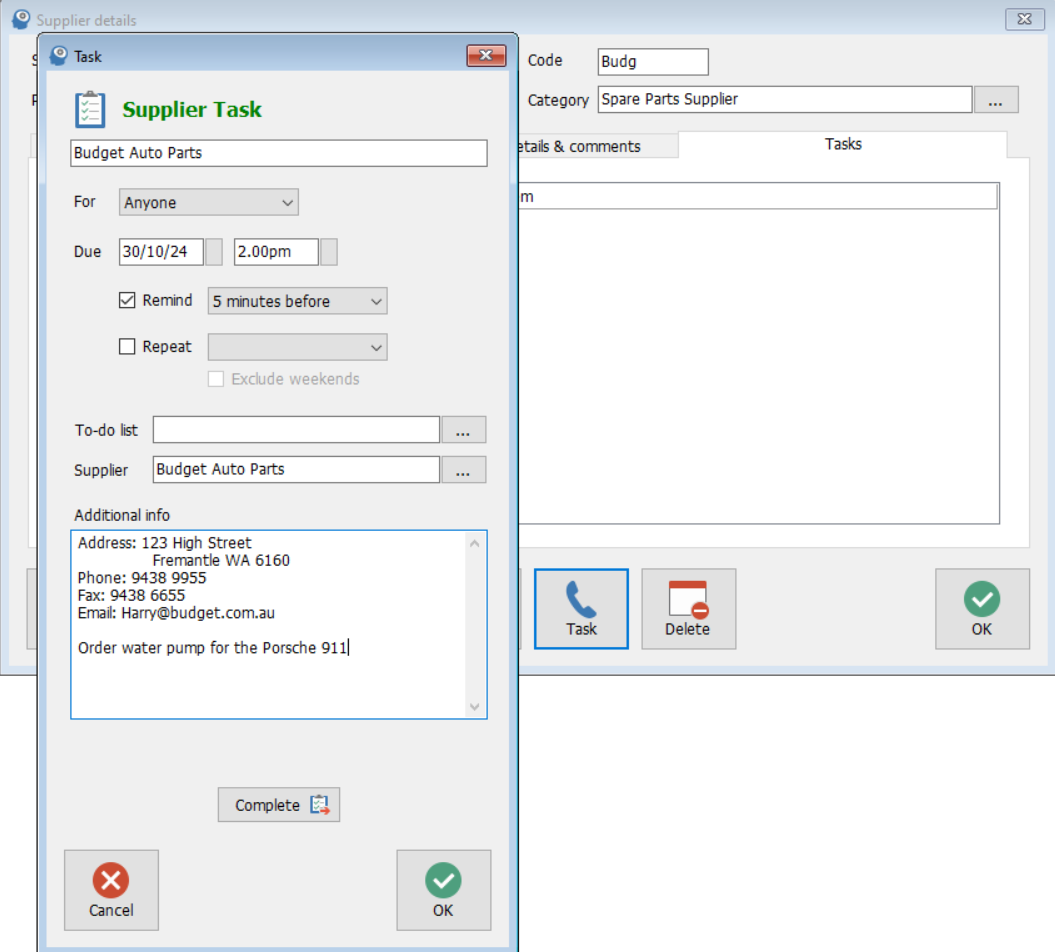
Task: Browse Category with ellipsis button
Action: [995, 100]
